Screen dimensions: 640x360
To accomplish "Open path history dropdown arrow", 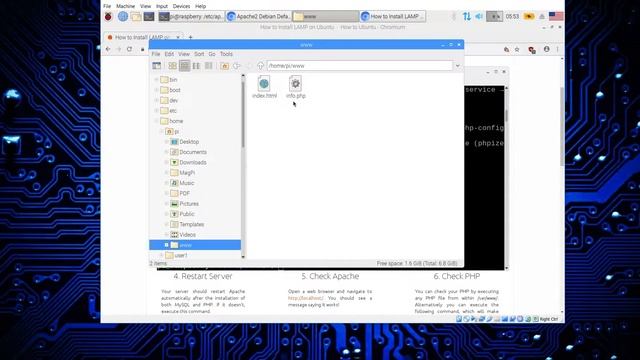I will [458, 66].
